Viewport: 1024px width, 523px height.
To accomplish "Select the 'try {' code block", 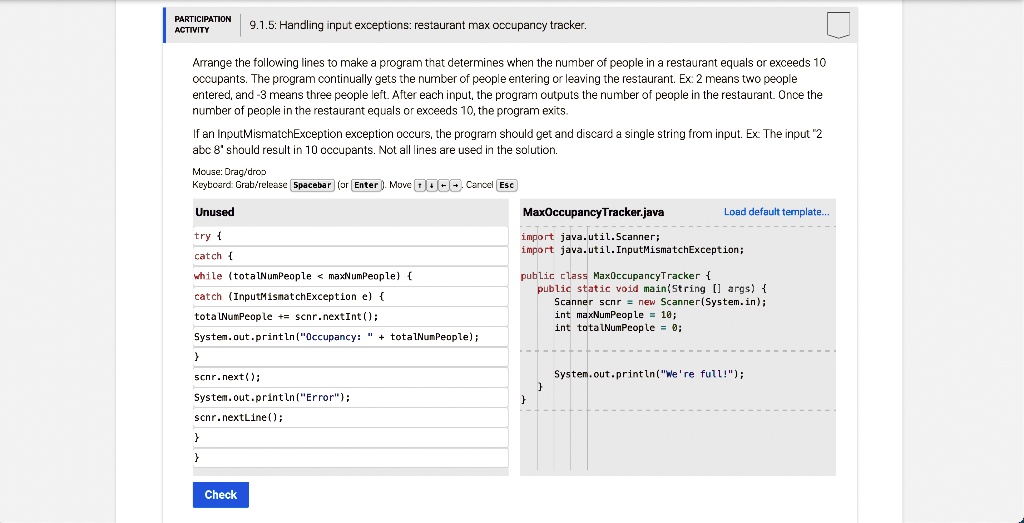I will click(x=350, y=236).
